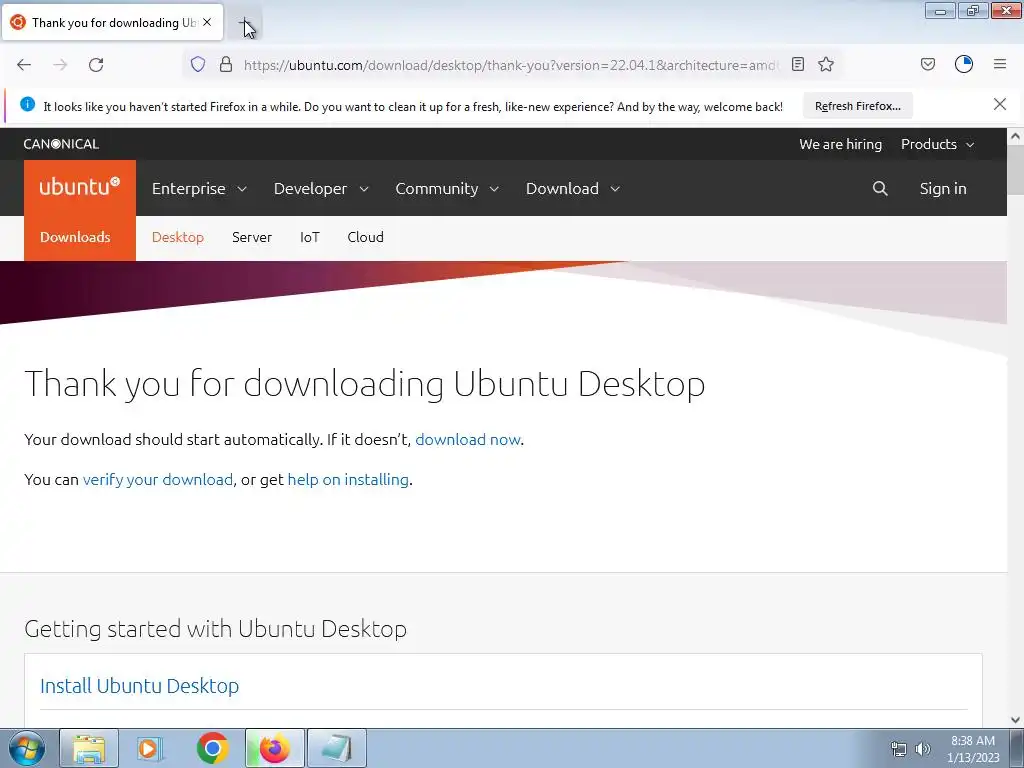Screen dimensions: 1024x768
Task: Expand the Products dropdown
Action: 938,144
